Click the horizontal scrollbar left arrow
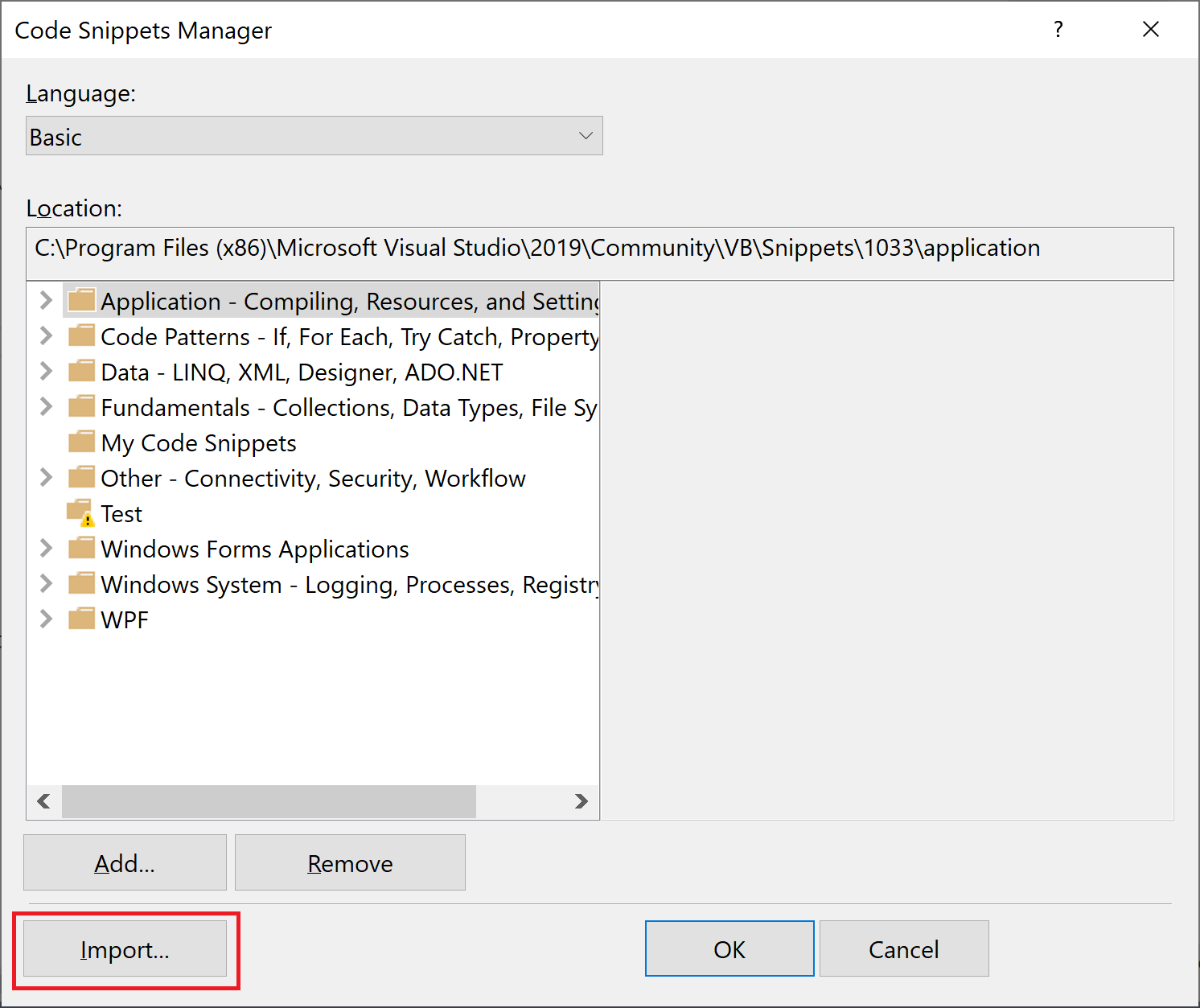The width and height of the screenshot is (1200, 1008). [x=44, y=801]
